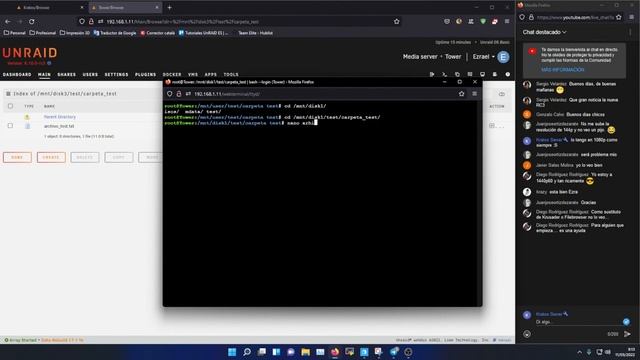The width and height of the screenshot is (640, 360).
Task: Expand the Chat destacado dropdown
Action: [544, 32]
